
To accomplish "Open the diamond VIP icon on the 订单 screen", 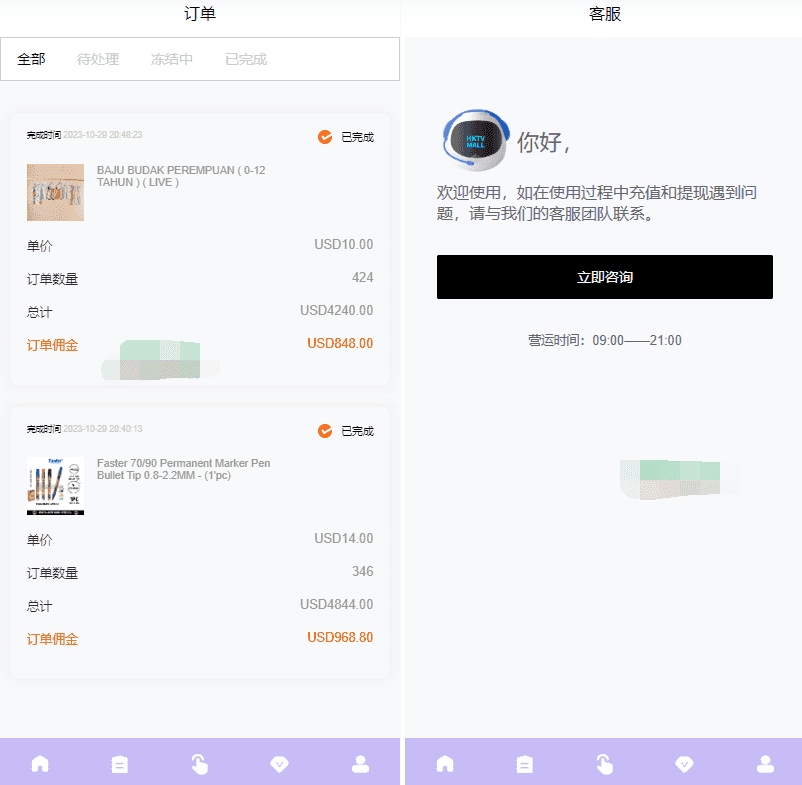I will click(280, 764).
